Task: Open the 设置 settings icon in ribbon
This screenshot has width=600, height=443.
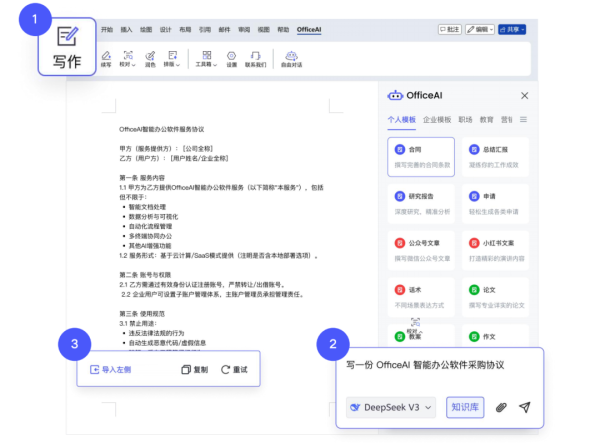Action: [232, 59]
